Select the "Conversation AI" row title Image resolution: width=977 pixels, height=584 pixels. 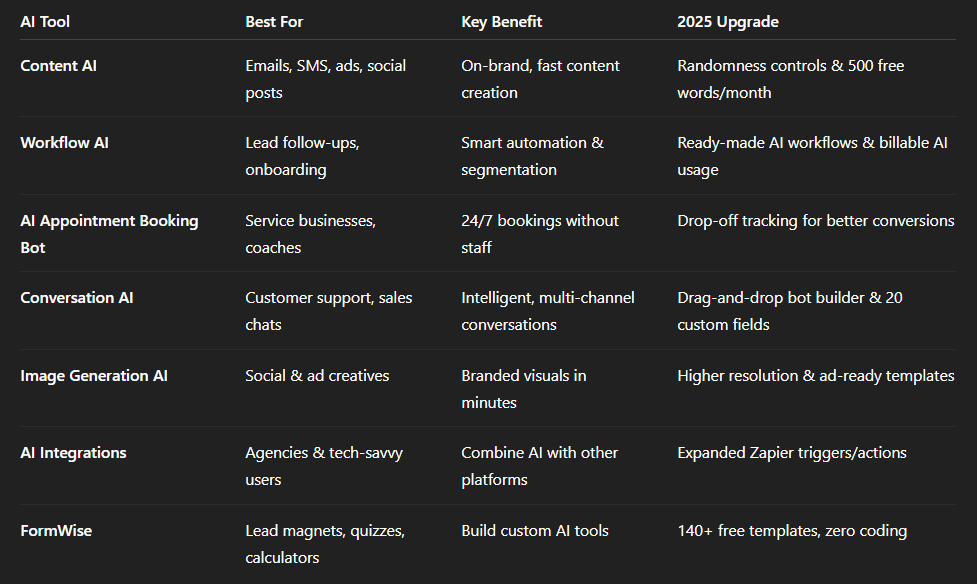click(x=77, y=297)
